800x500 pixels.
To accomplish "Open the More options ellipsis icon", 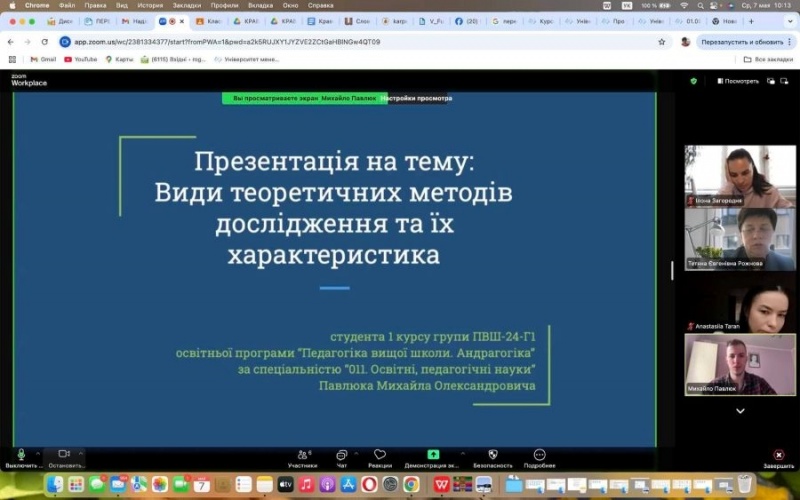I will click(539, 455).
